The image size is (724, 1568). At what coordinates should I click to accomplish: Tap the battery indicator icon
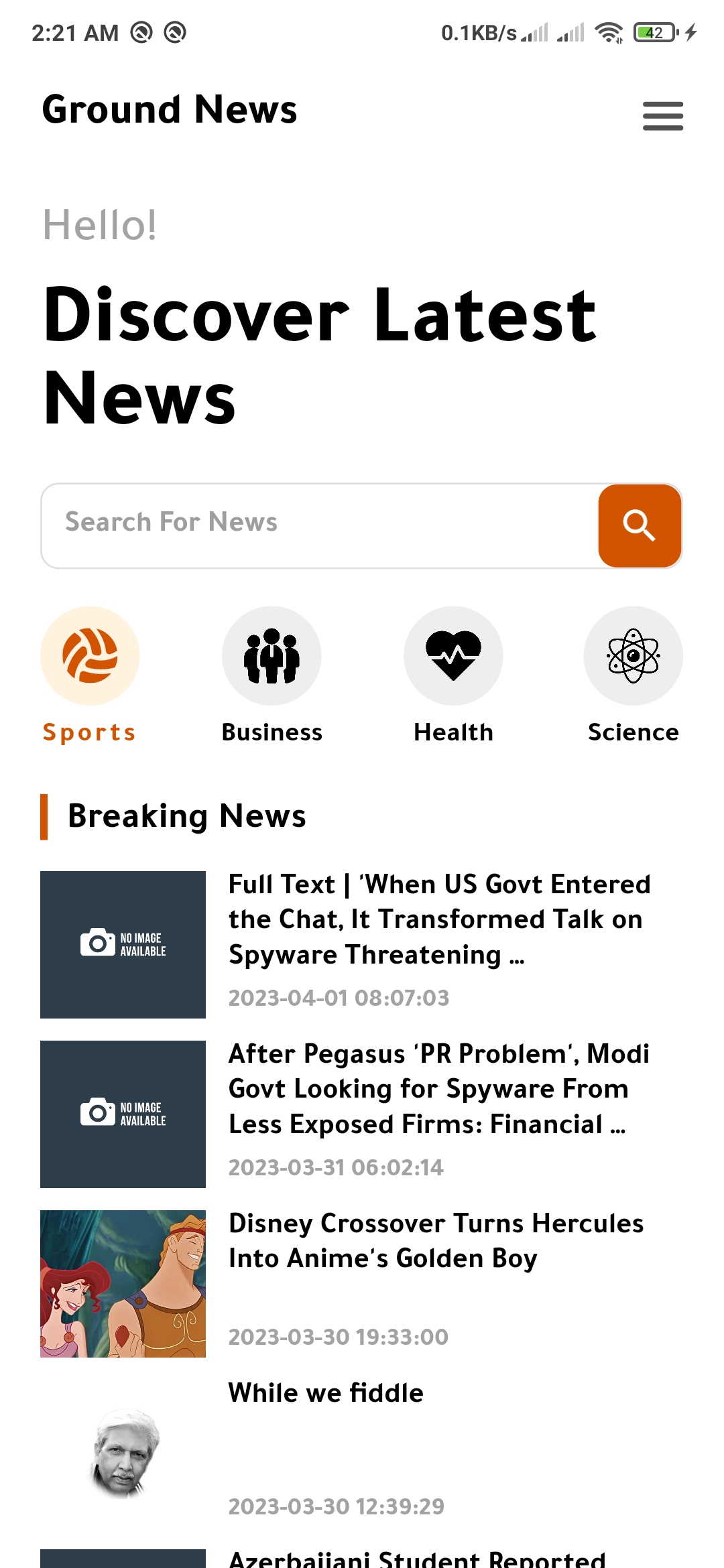click(x=656, y=32)
